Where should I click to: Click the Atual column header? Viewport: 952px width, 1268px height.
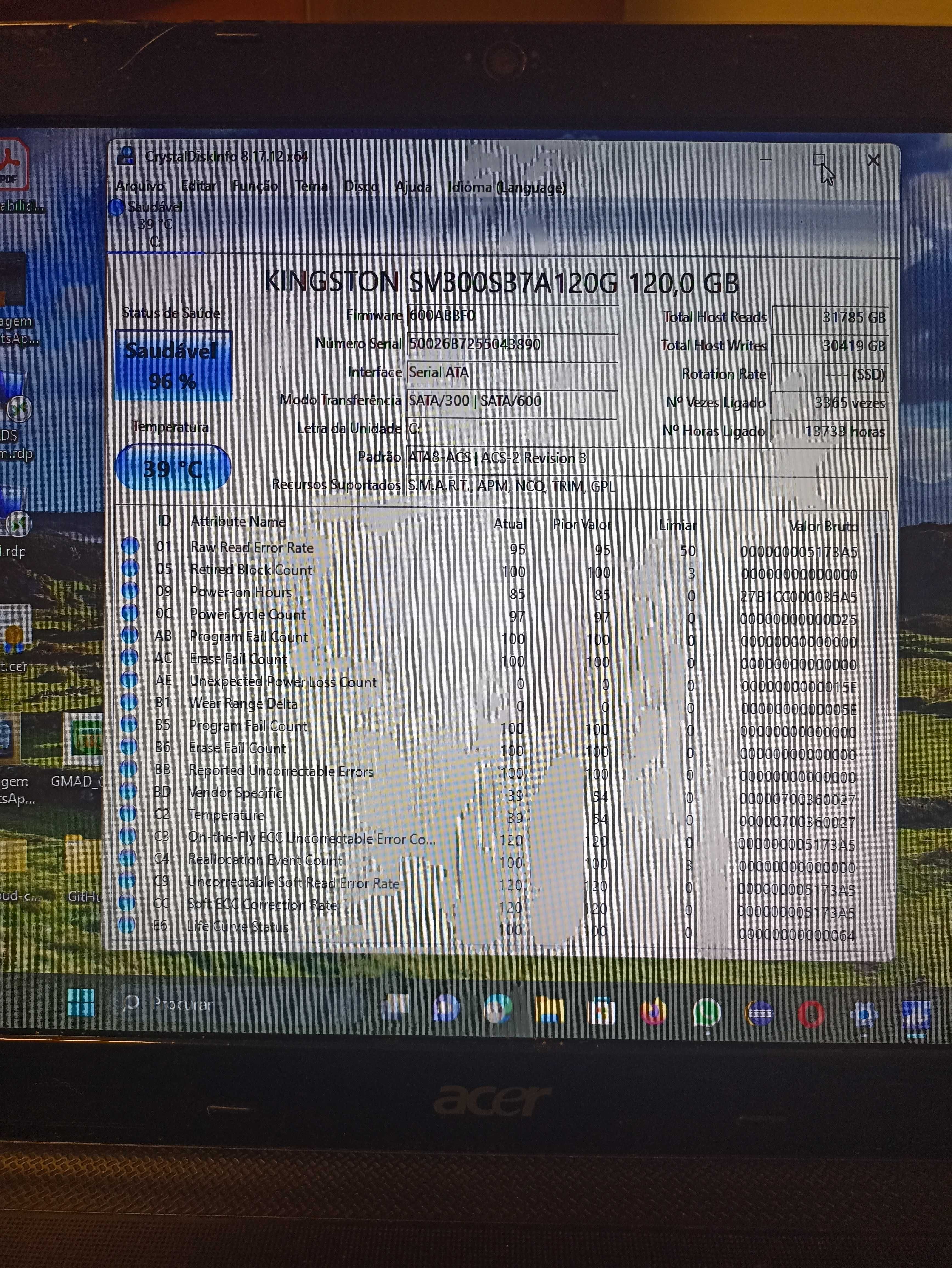point(509,524)
